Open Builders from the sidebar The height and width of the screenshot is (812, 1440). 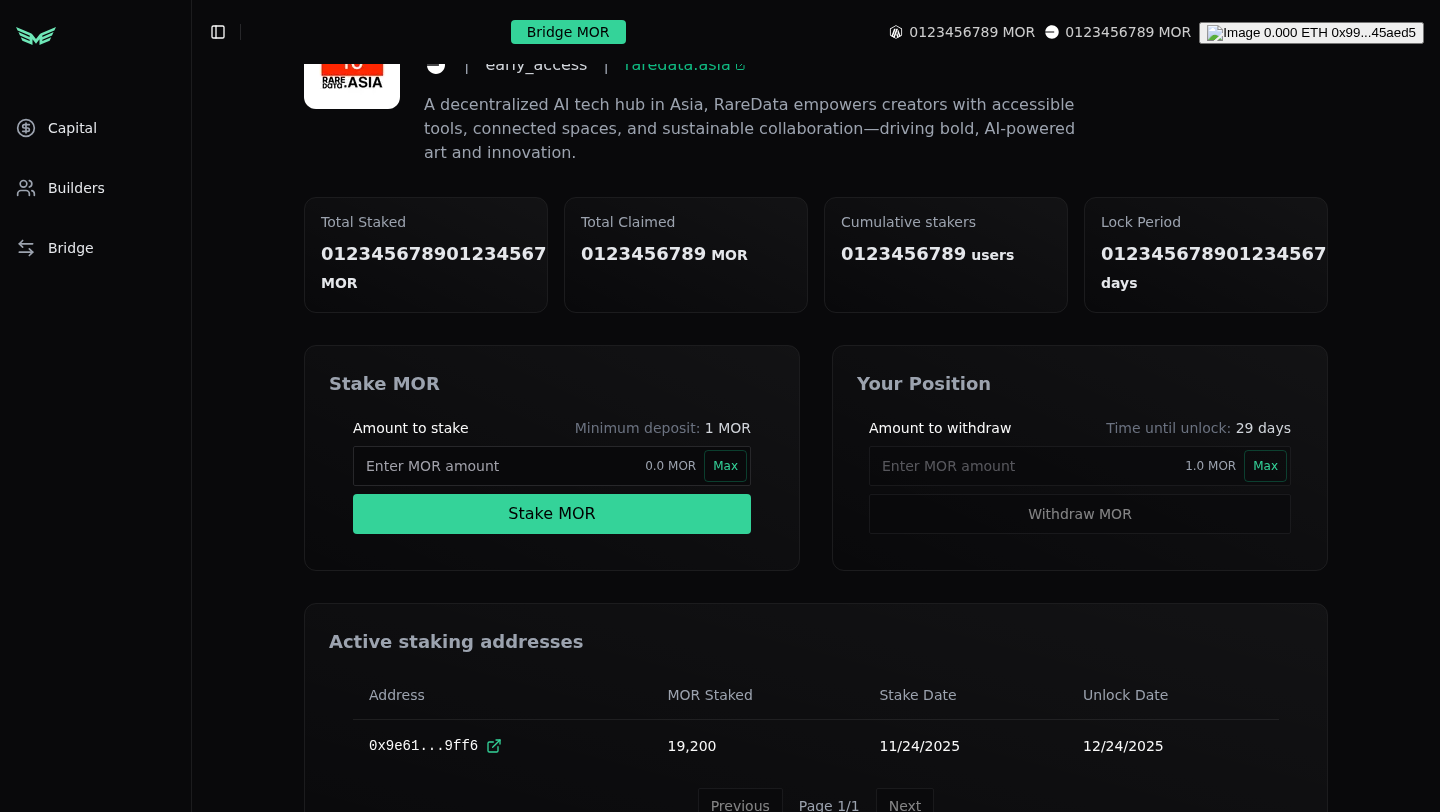tap(76, 188)
